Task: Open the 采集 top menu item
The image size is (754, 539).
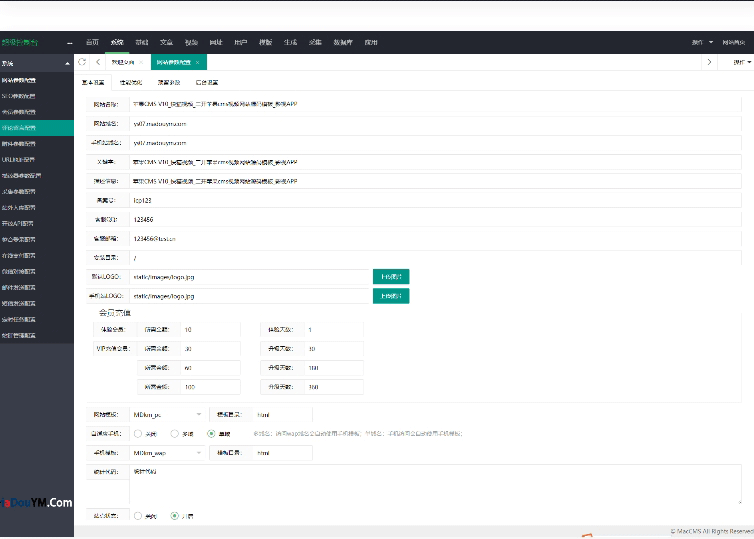Action: click(x=315, y=42)
